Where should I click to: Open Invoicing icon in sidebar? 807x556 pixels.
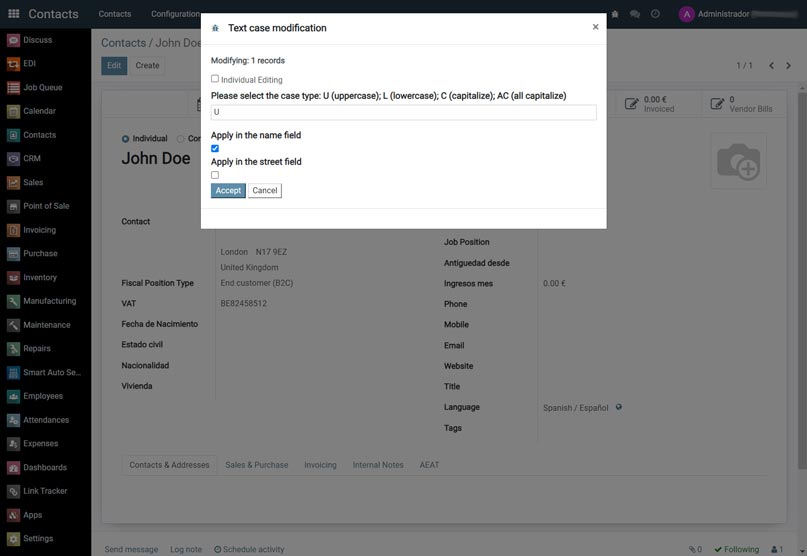(13, 230)
